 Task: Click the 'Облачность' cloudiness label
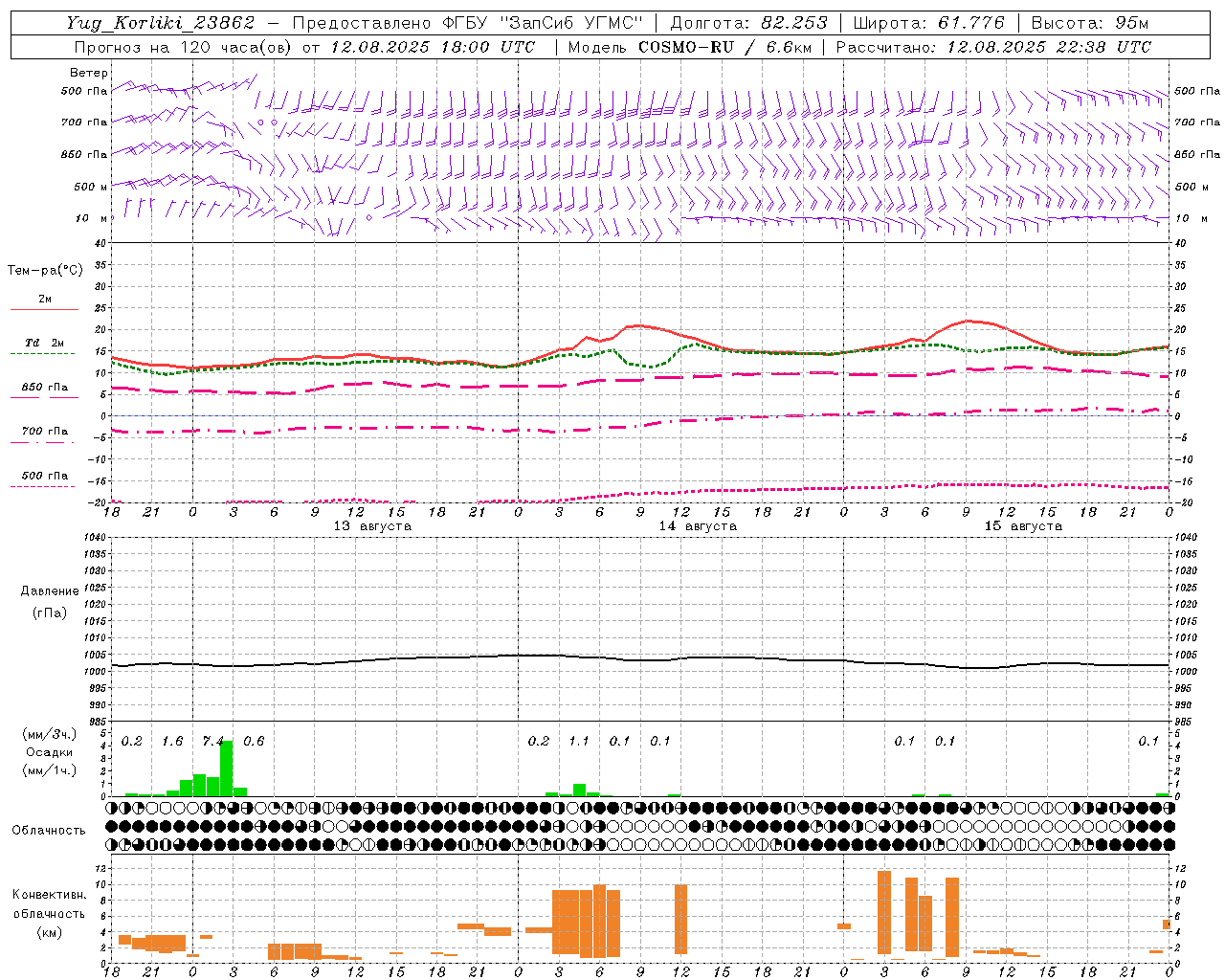pyautogui.click(x=49, y=831)
